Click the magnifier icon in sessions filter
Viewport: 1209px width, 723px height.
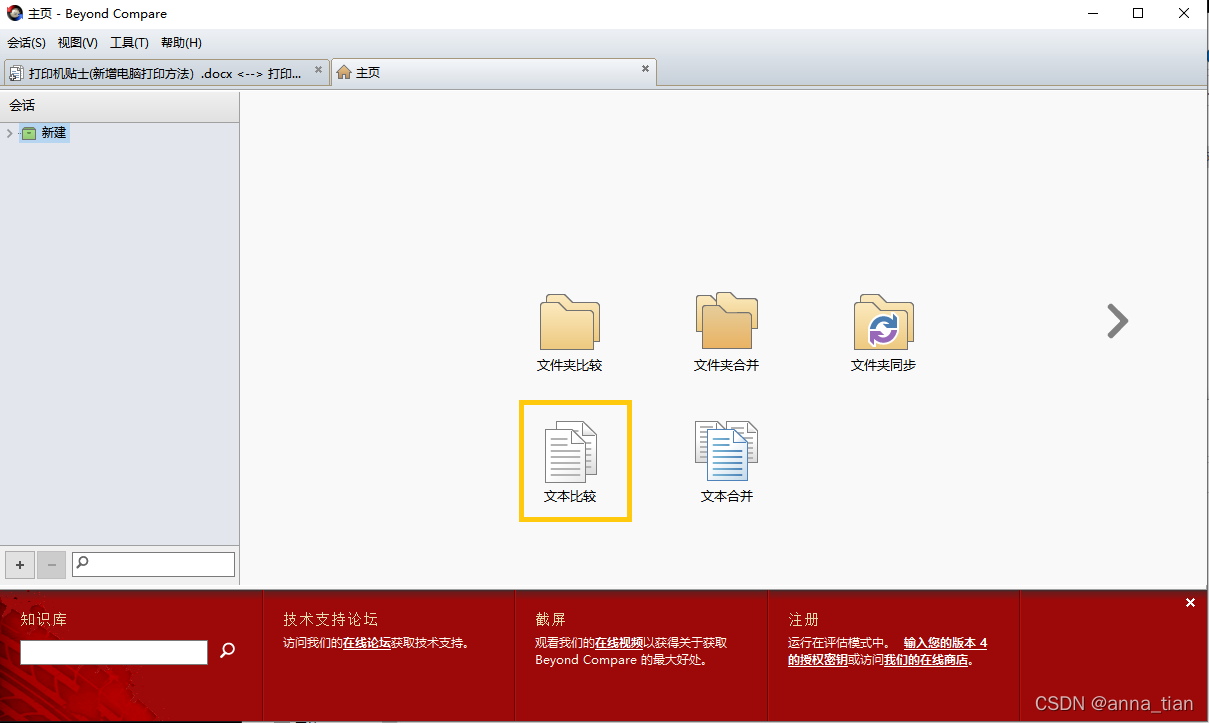coord(82,563)
